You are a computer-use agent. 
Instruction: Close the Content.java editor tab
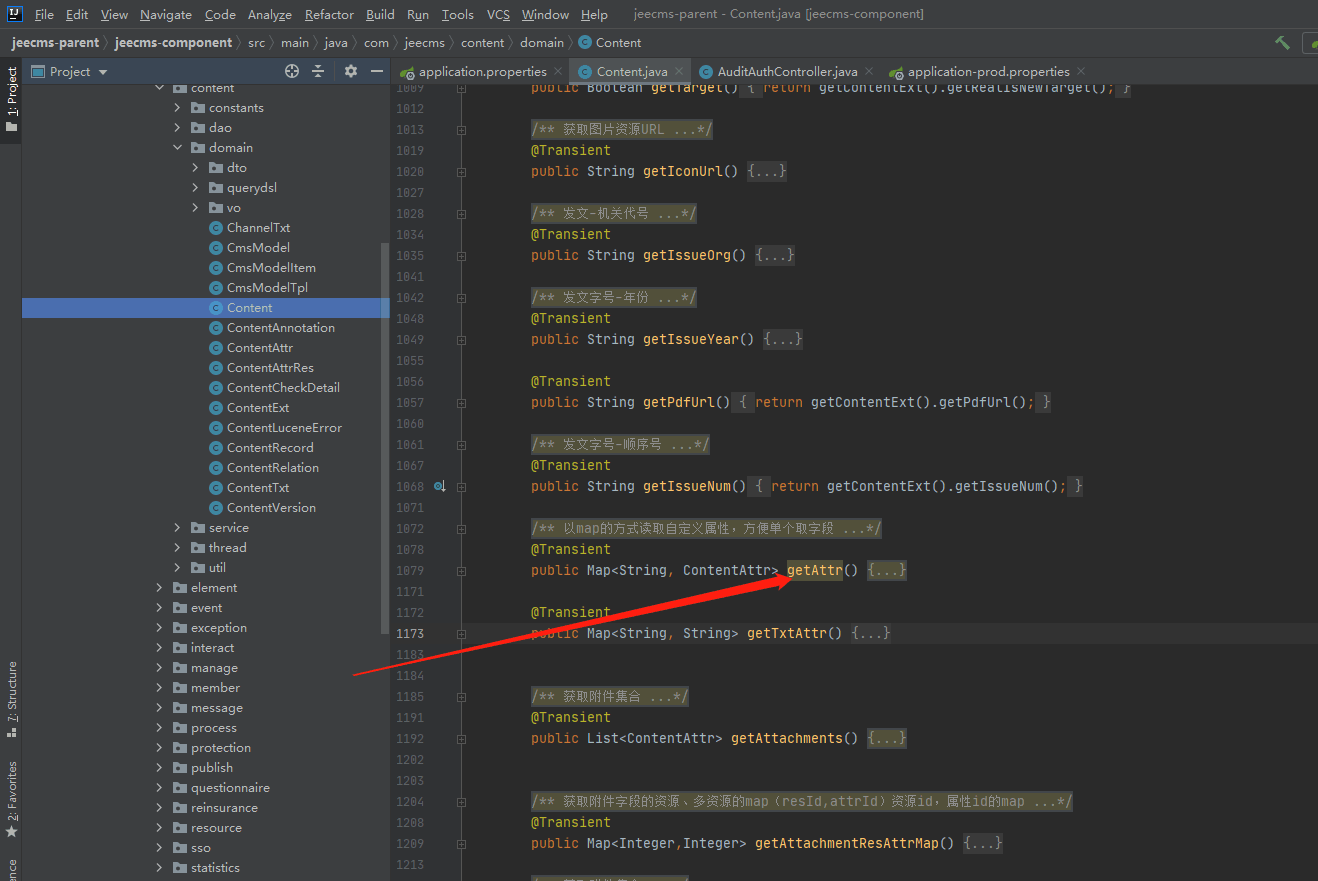click(x=679, y=72)
